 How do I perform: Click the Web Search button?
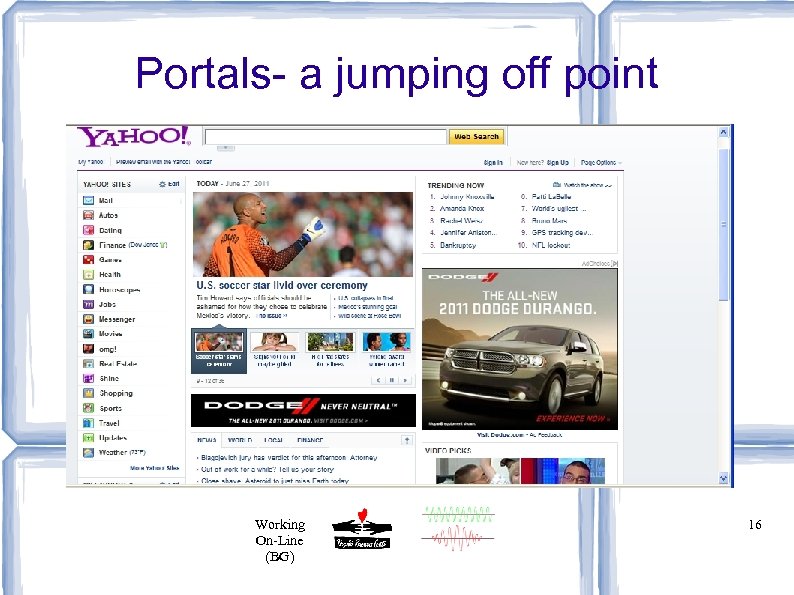(477, 136)
